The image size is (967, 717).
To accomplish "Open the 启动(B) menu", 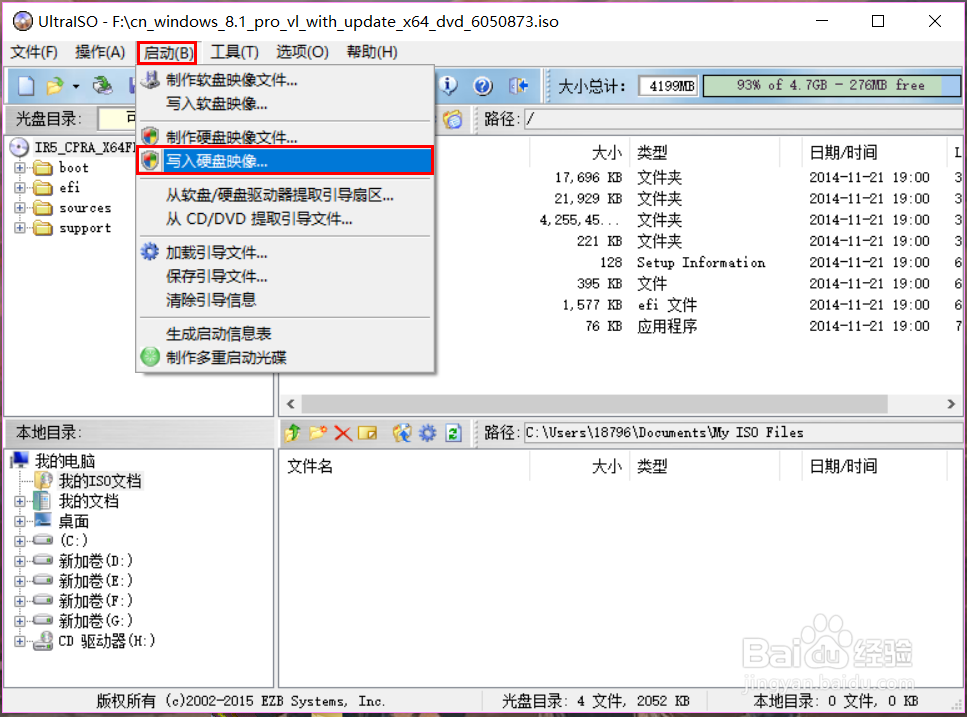I will click(x=168, y=53).
